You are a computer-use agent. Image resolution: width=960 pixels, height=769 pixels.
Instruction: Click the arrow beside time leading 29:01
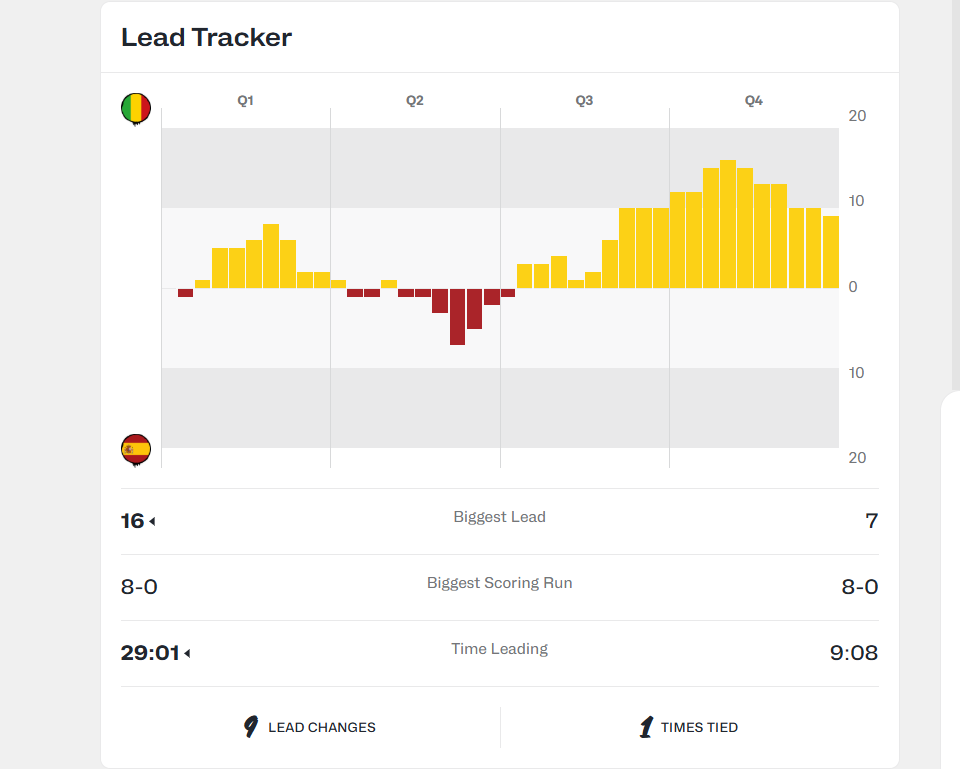click(x=187, y=653)
